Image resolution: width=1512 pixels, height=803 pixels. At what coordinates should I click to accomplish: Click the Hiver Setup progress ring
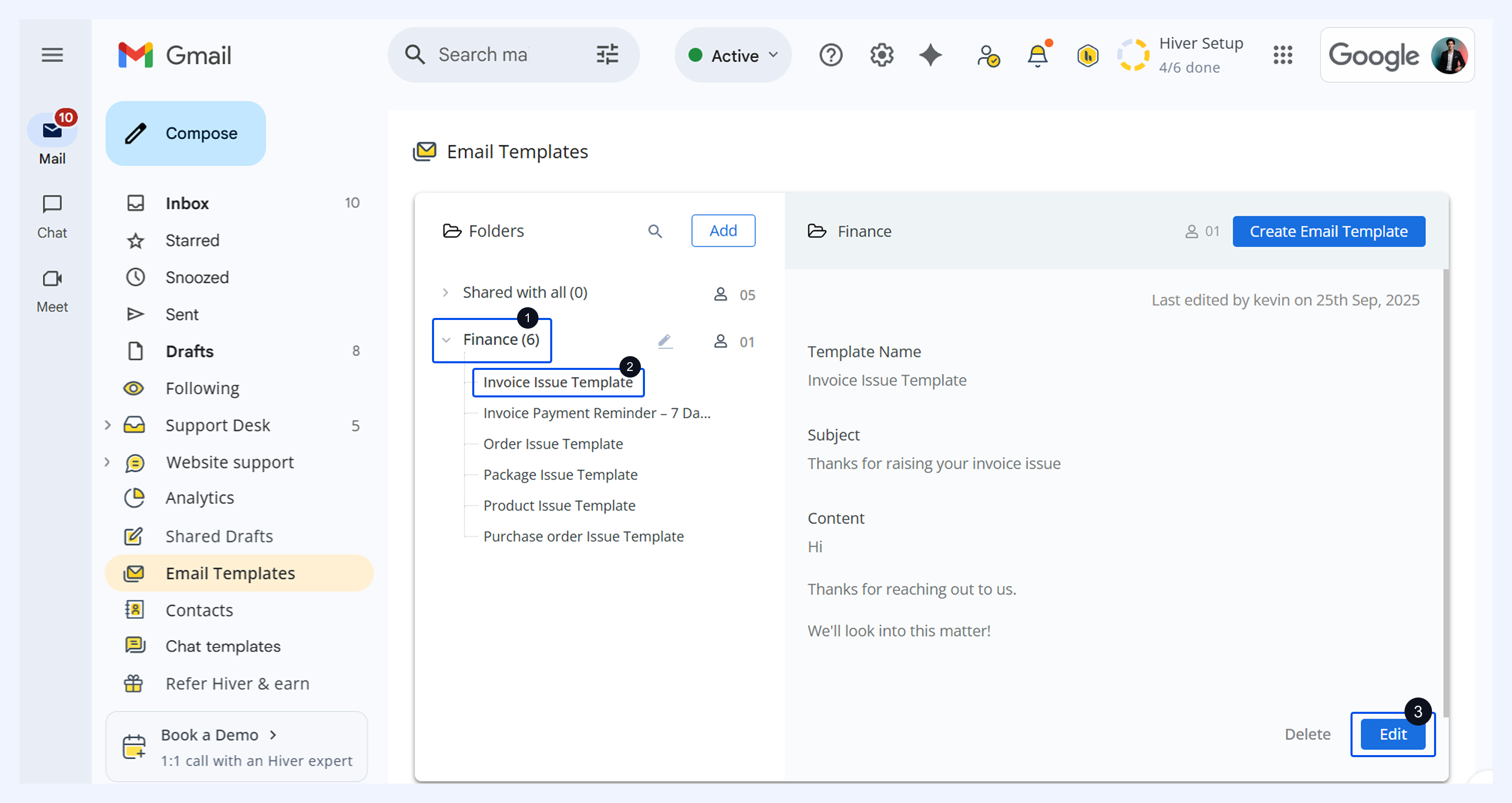[1133, 55]
